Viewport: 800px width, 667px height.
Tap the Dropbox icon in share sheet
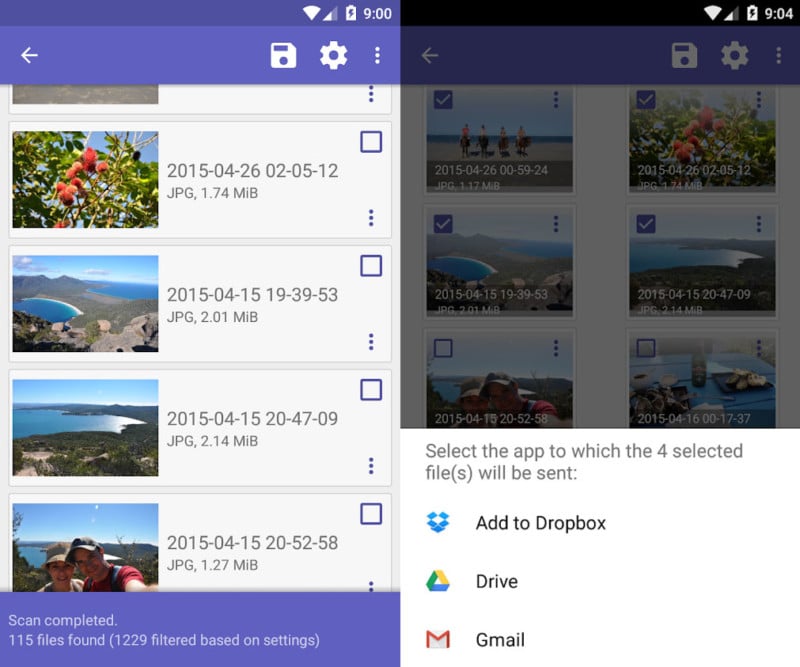pos(438,522)
